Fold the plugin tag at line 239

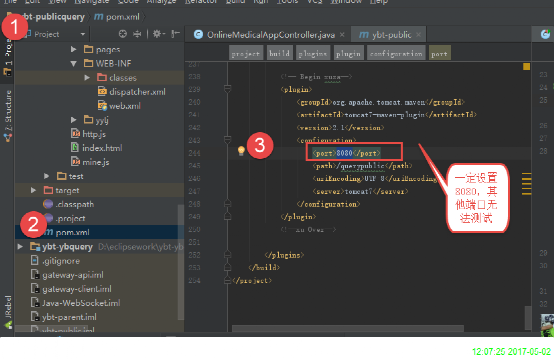[x=228, y=89]
